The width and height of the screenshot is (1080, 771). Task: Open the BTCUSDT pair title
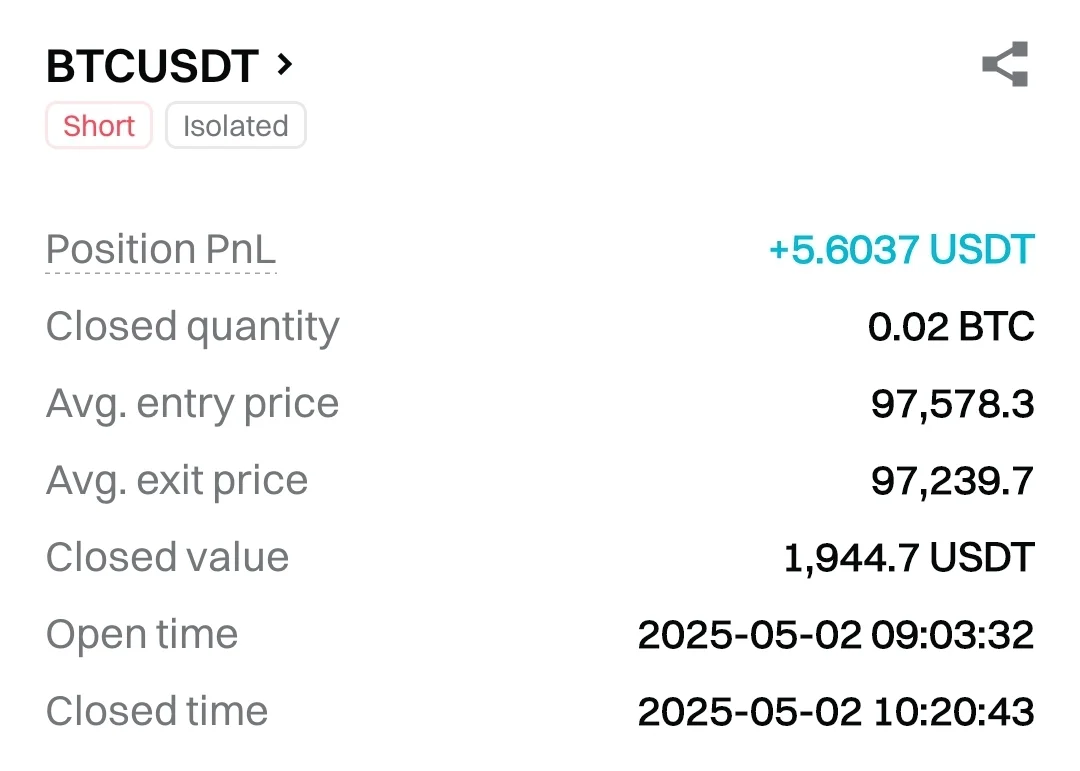[x=153, y=66]
